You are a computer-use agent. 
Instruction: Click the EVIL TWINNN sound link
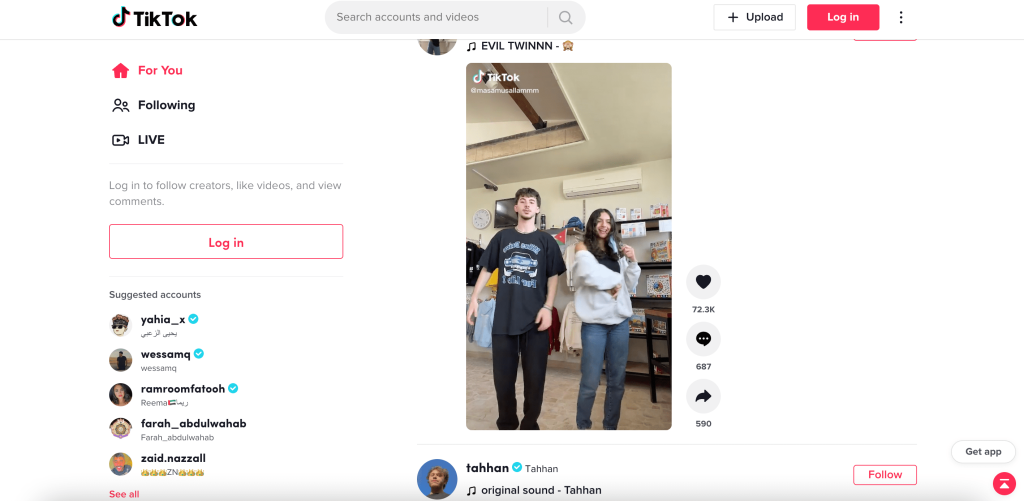[520, 46]
